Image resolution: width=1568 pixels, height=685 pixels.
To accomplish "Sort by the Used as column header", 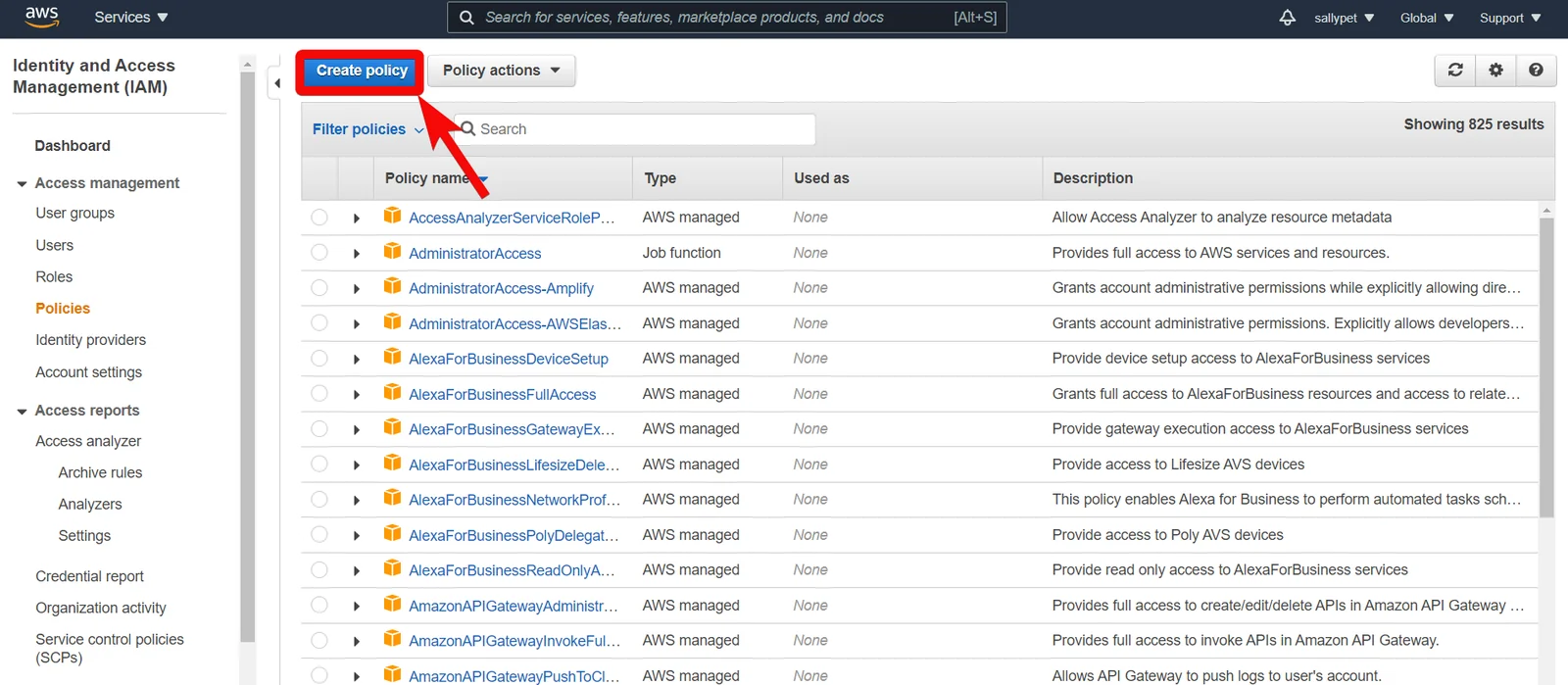I will (x=821, y=178).
